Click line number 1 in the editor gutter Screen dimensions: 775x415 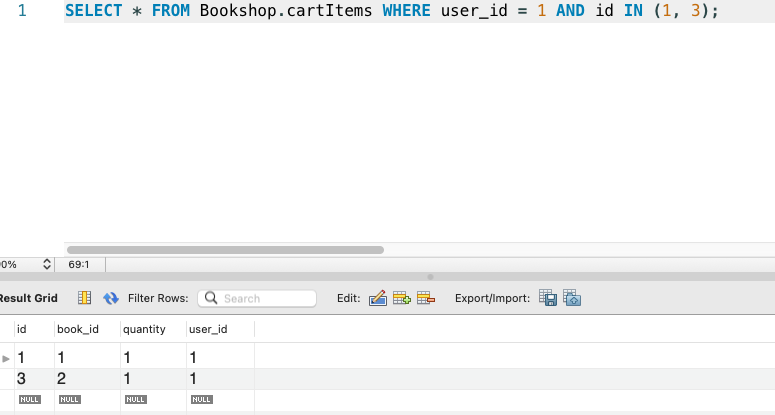22,10
